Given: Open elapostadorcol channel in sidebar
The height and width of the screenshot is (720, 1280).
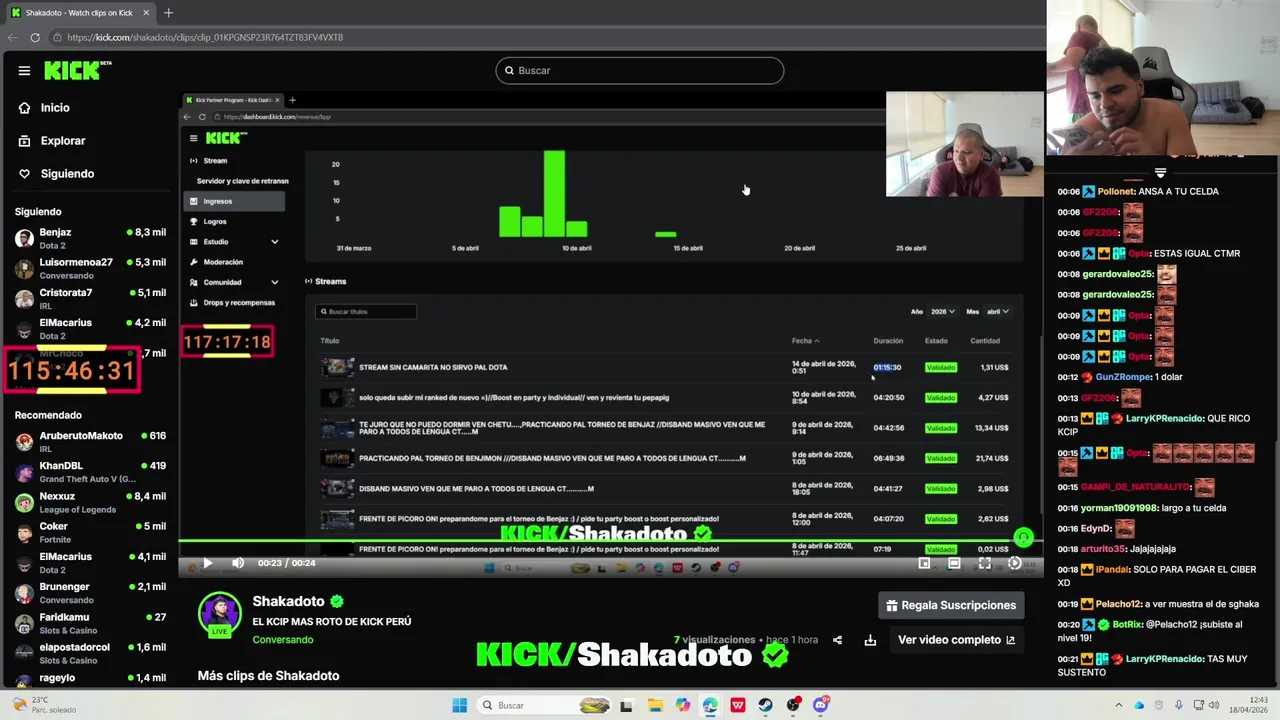Looking at the screenshot, I should 90,653.
